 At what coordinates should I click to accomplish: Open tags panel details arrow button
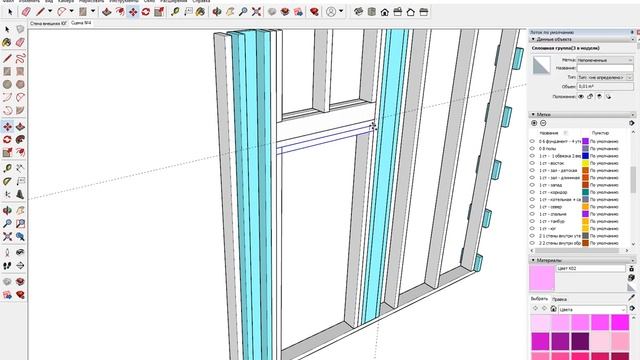click(632, 123)
